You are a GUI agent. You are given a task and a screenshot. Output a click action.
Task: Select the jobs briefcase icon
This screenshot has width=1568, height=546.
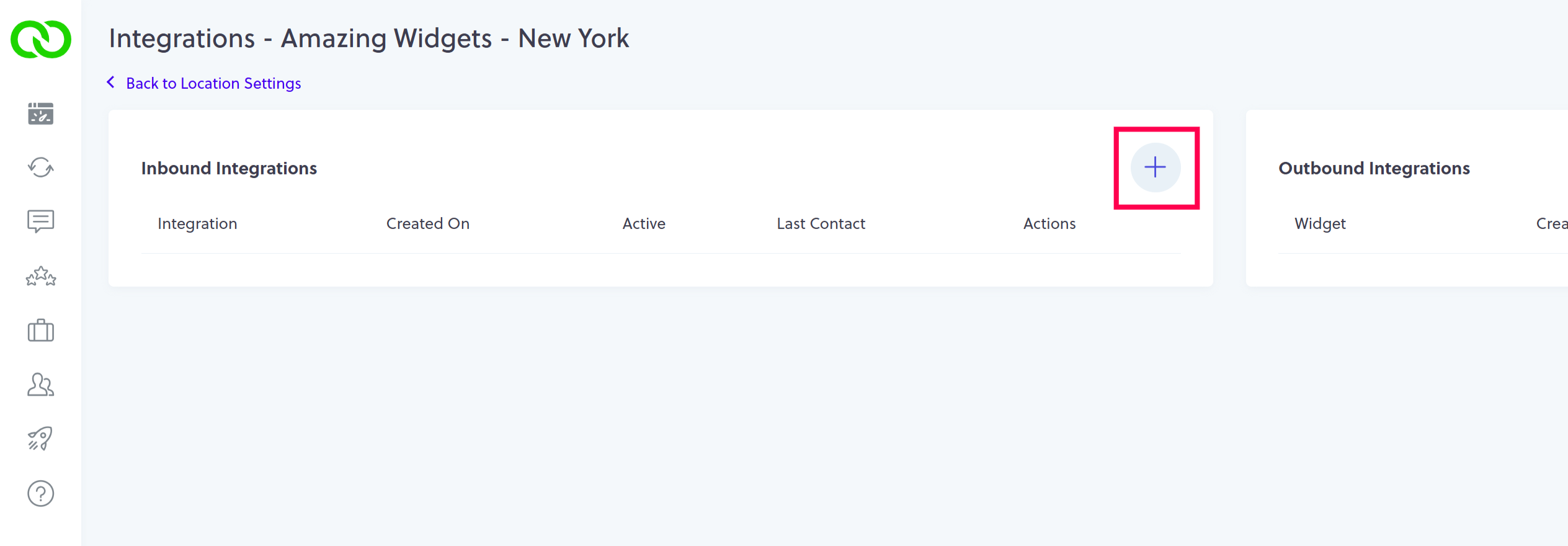click(40, 331)
